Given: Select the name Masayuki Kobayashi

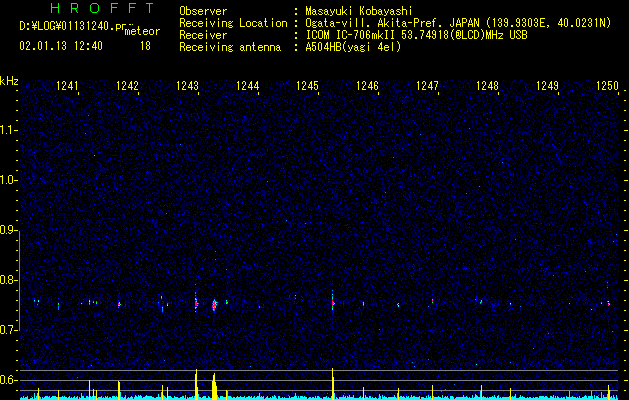Looking at the screenshot, I should [359, 11].
